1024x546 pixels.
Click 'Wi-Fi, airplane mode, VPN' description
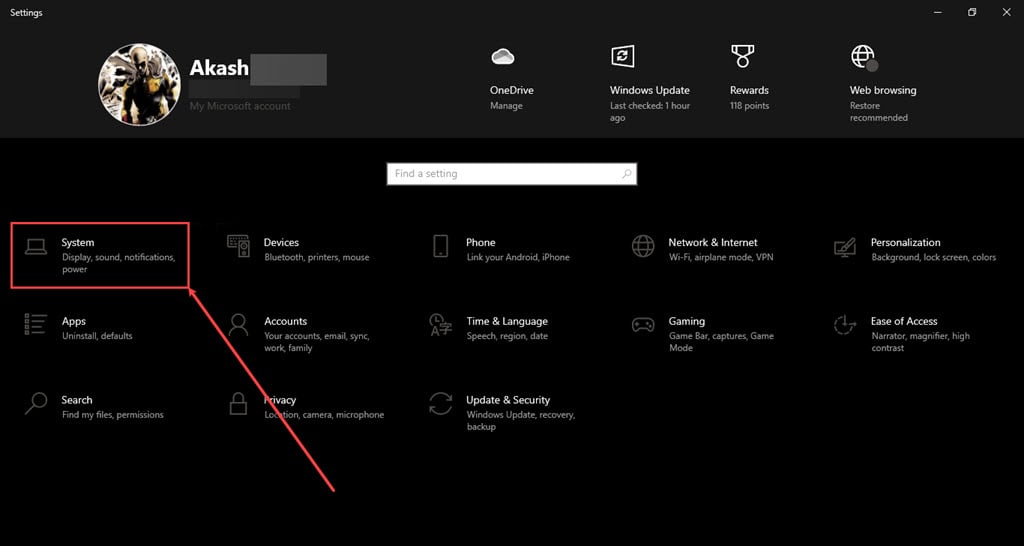click(721, 257)
